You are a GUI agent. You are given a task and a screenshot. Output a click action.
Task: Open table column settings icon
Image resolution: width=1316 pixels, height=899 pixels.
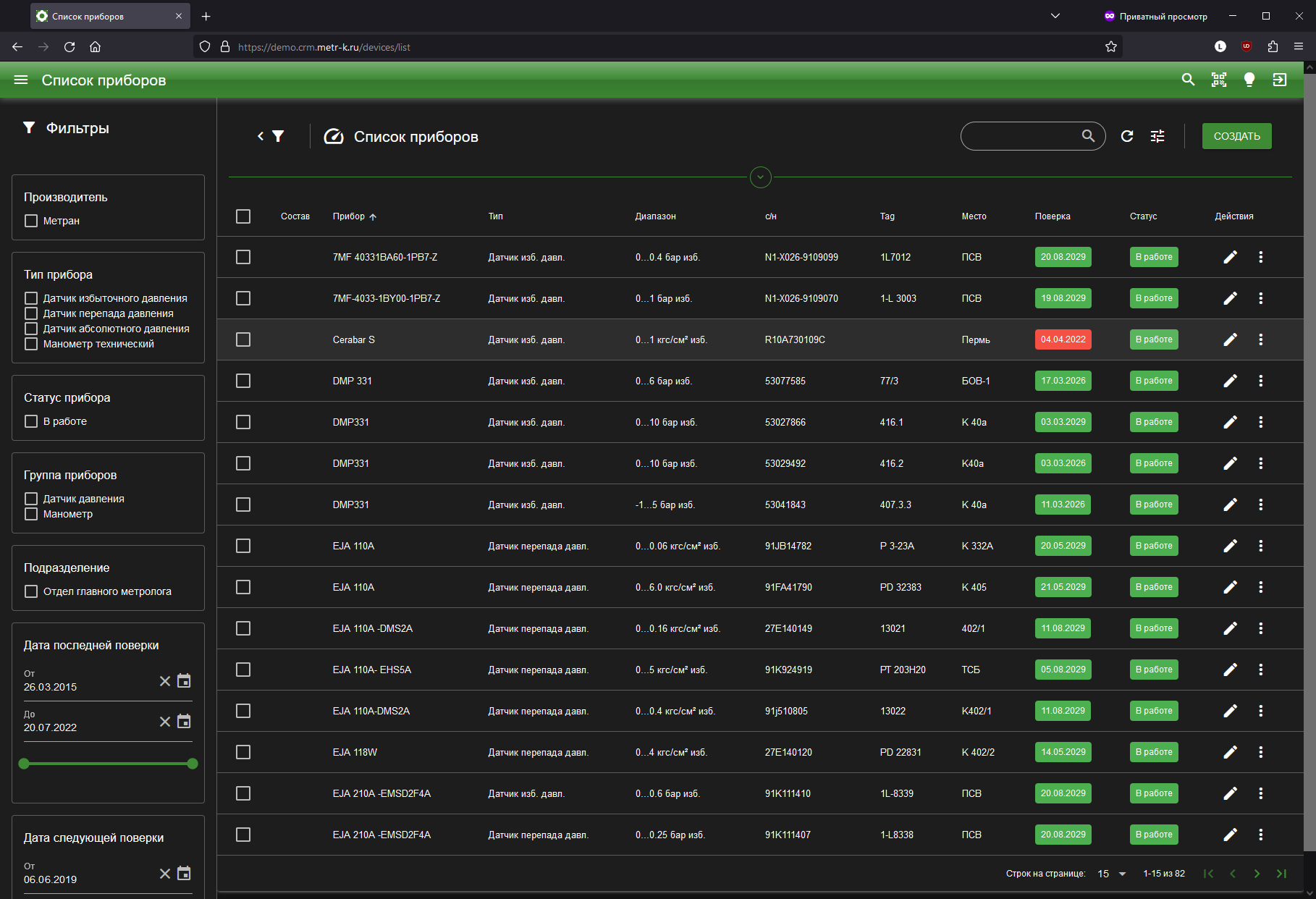point(1157,136)
